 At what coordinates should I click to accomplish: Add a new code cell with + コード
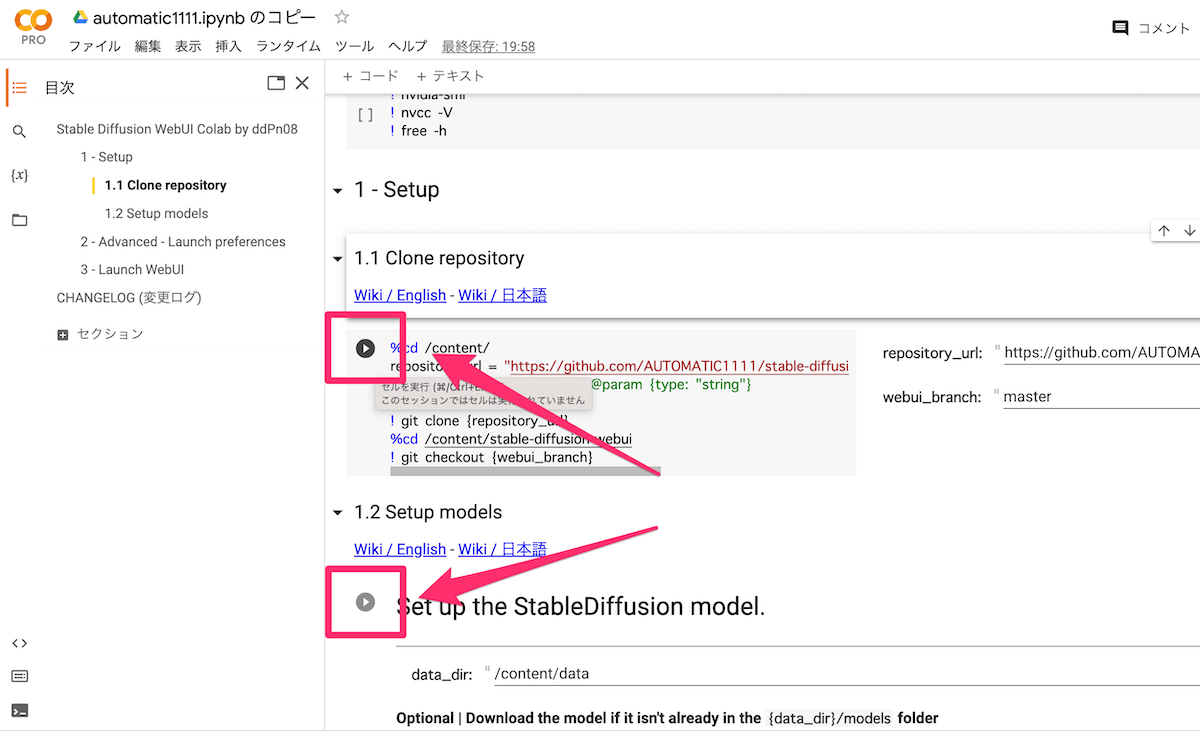click(x=370, y=76)
